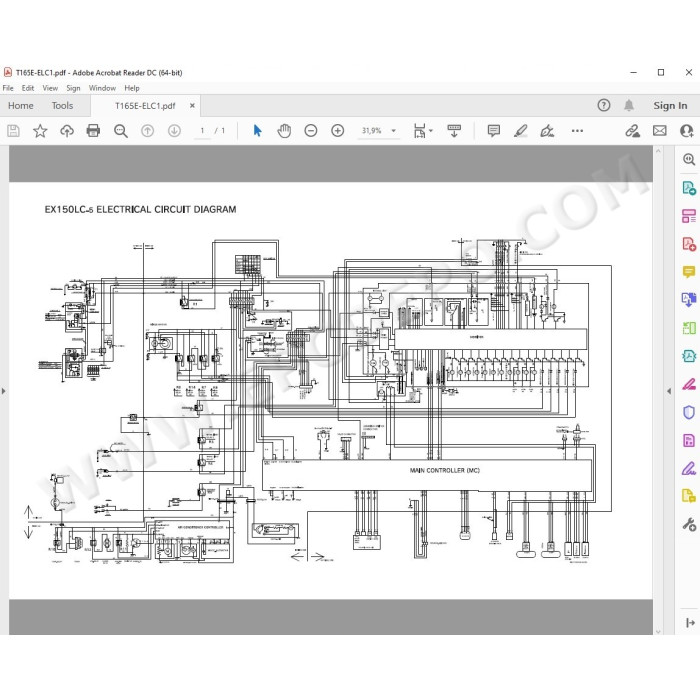700x700 pixels.
Task: Open the Window menu
Action: [x=102, y=88]
